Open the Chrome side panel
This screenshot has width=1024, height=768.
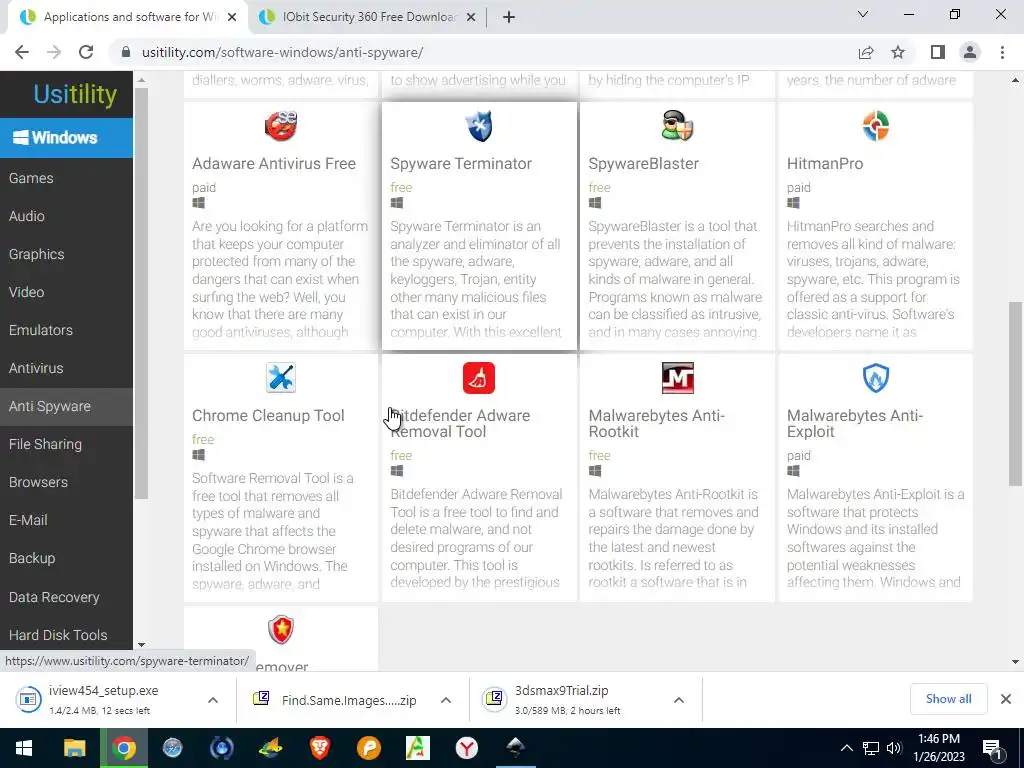tap(938, 52)
